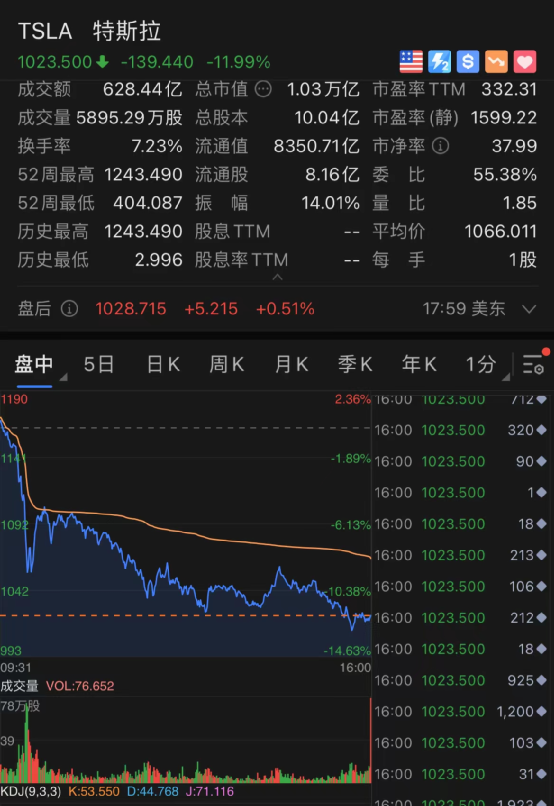Screen dimensions: 554x806
Task: Tap the 成交量 5895.29万股 value
Action: tap(129, 118)
